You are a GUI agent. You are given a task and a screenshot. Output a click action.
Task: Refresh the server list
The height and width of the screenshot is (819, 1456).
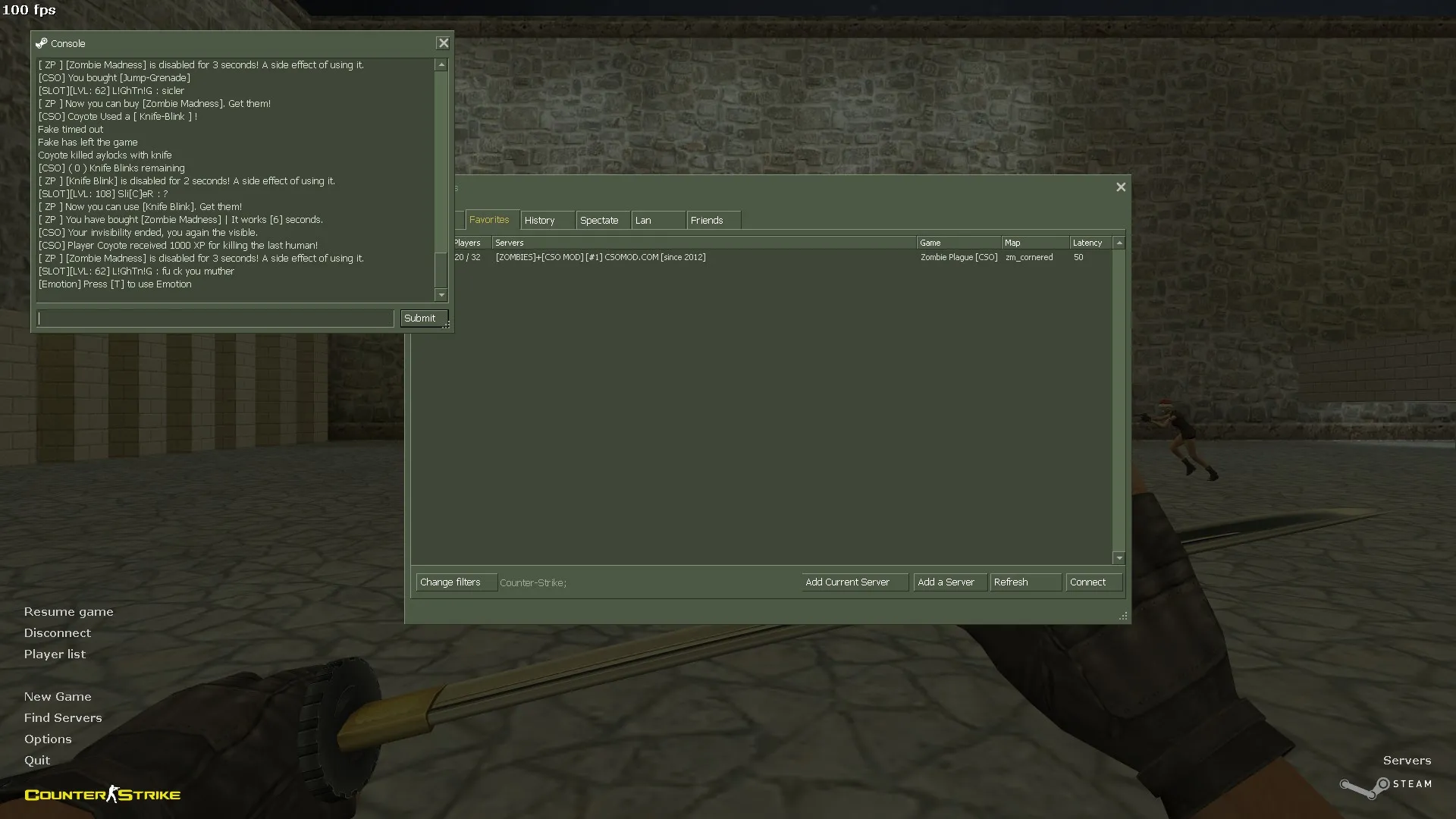tap(1025, 582)
